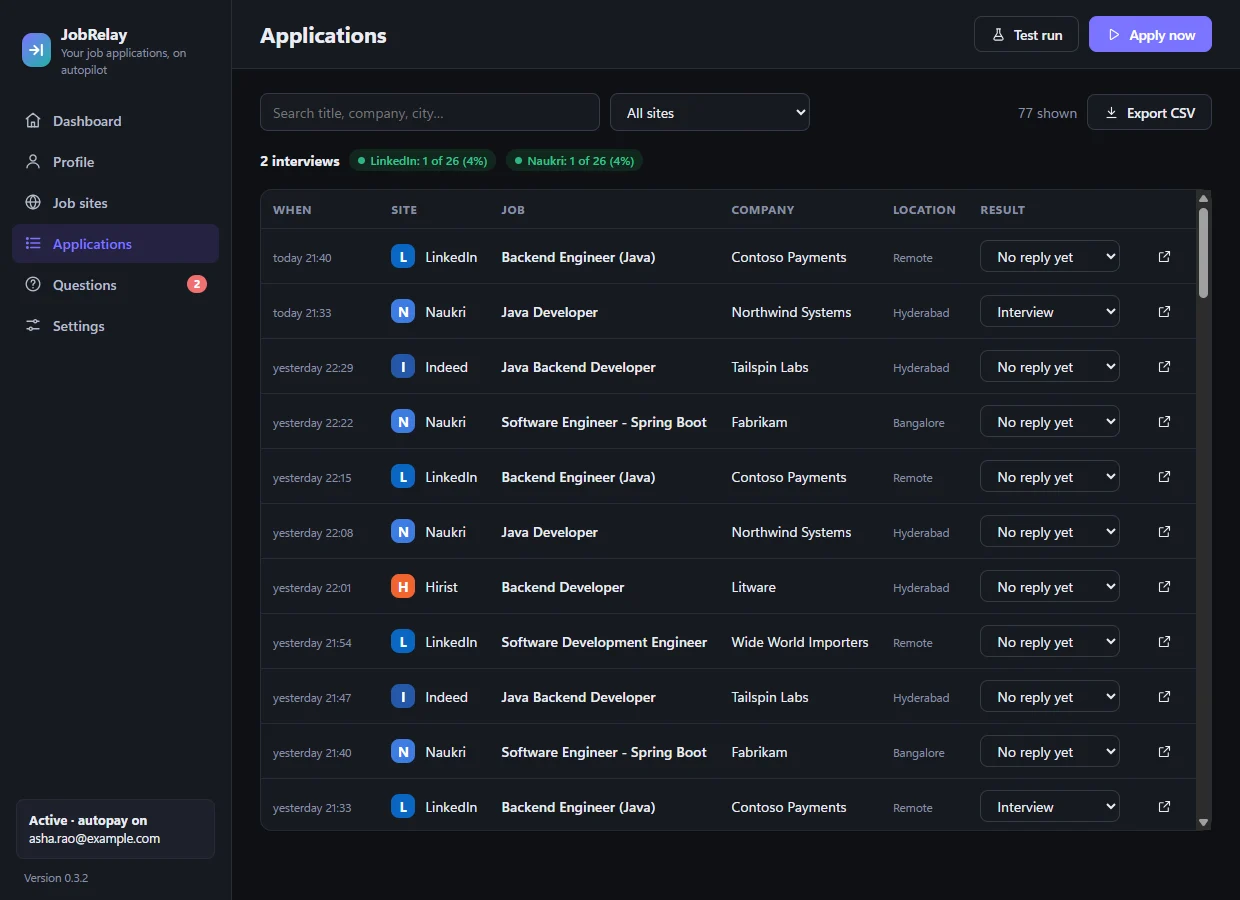Click the LinkedIn site badge for today 21:40

click(x=403, y=257)
